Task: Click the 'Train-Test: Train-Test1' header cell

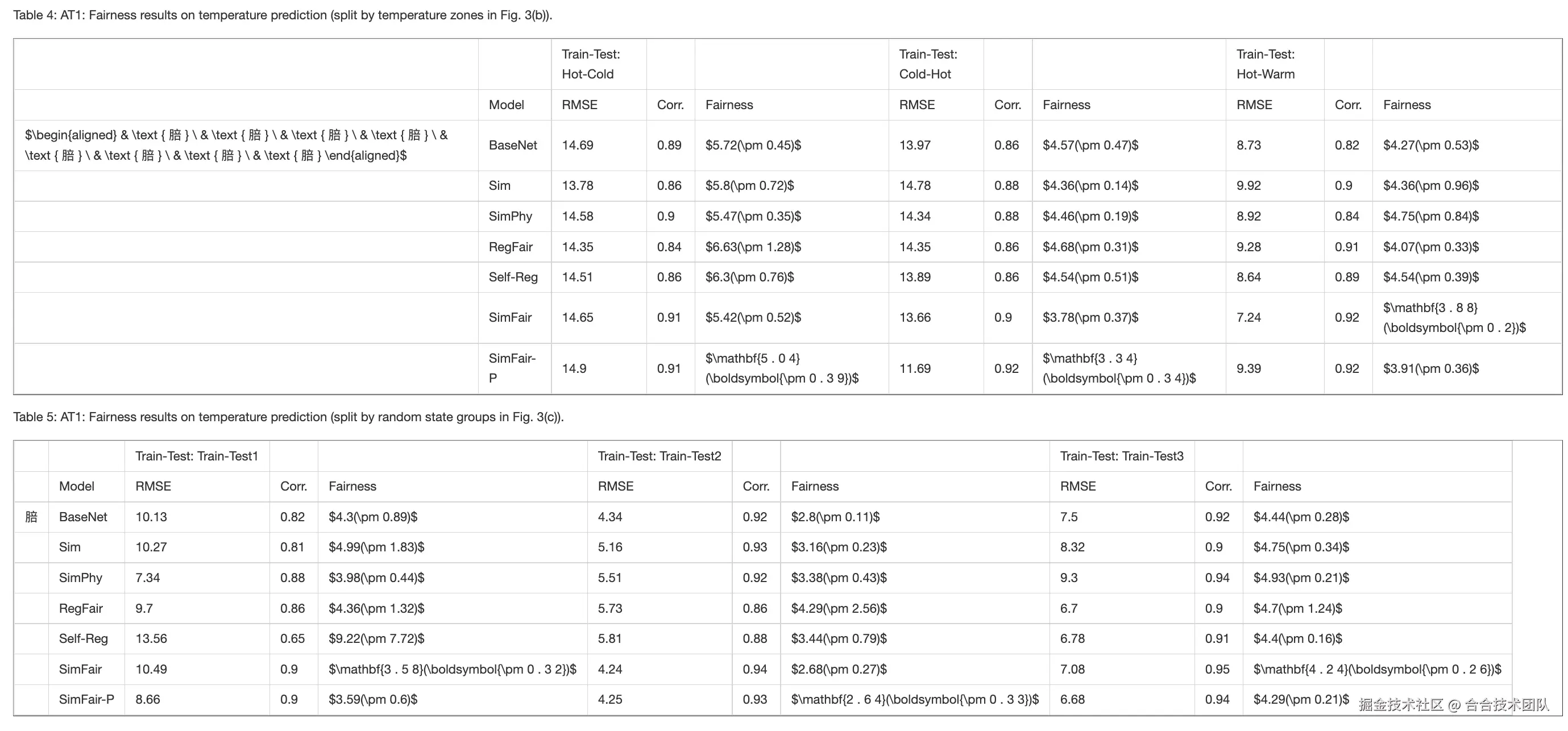Action: pos(197,456)
